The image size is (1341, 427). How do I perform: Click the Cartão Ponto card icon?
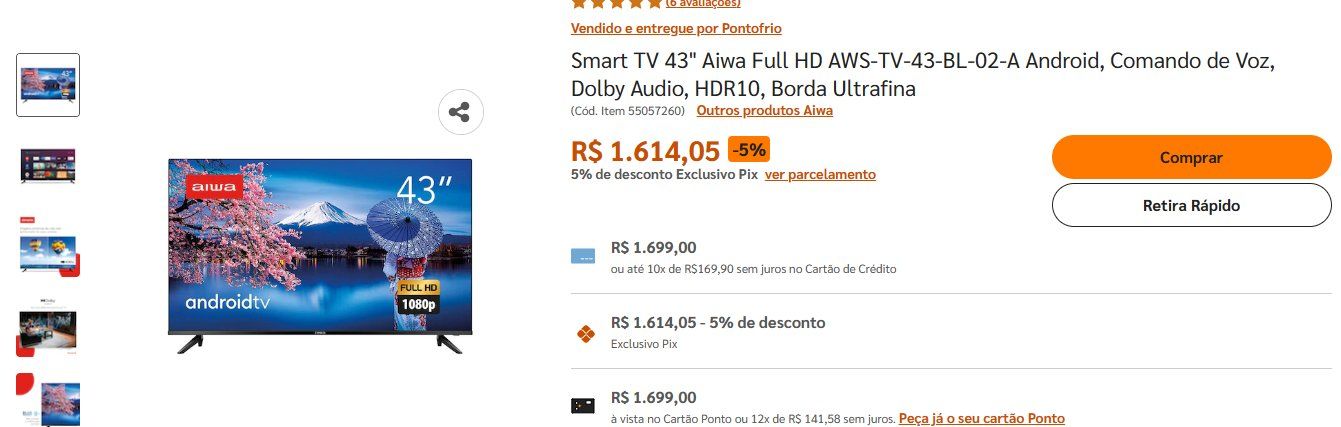pyautogui.click(x=583, y=405)
